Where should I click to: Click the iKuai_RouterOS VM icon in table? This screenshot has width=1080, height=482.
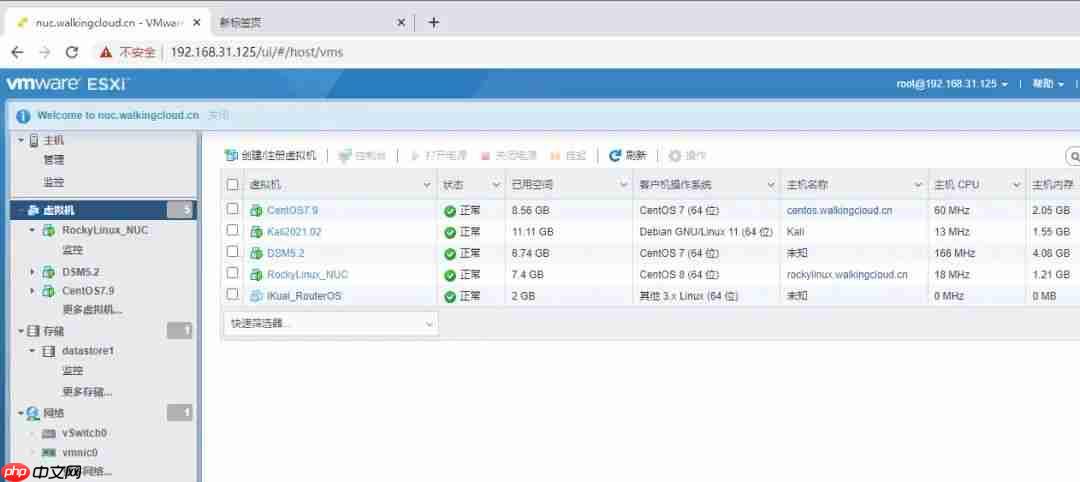[x=256, y=296]
